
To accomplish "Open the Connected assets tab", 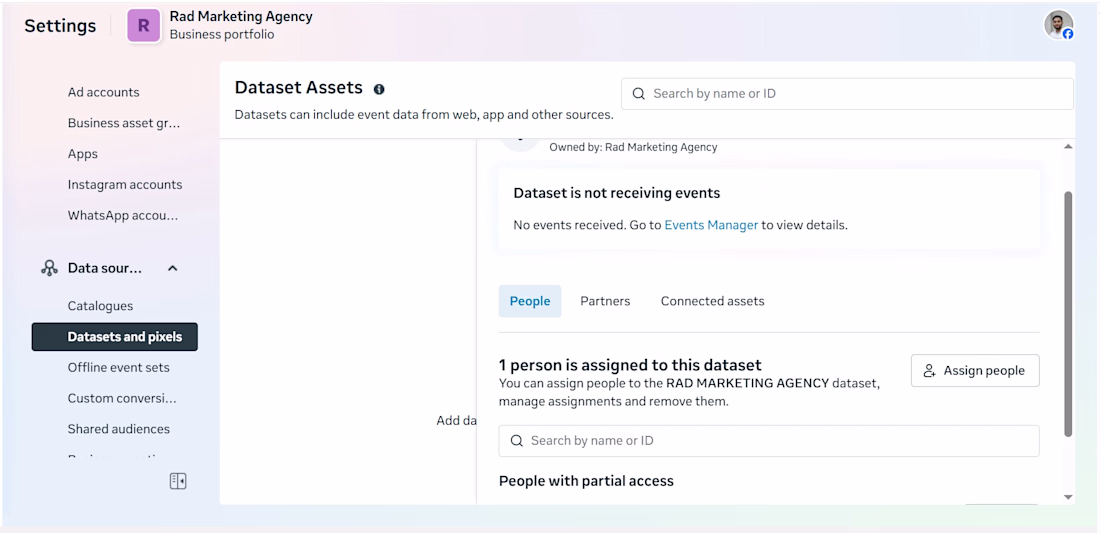I will click(712, 301).
